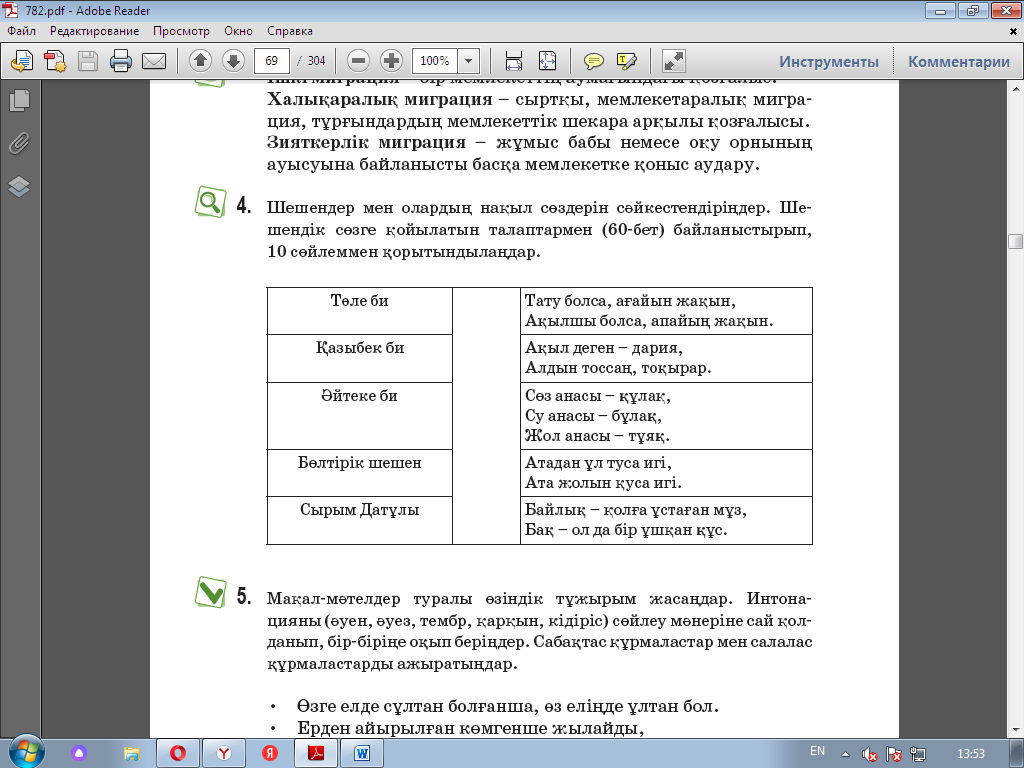Open the Справка menu
The height and width of the screenshot is (768, 1024).
(x=290, y=31)
